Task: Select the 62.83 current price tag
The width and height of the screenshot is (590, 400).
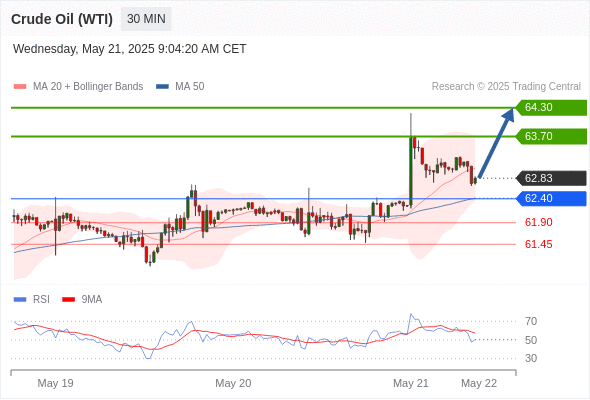Action: [x=551, y=178]
